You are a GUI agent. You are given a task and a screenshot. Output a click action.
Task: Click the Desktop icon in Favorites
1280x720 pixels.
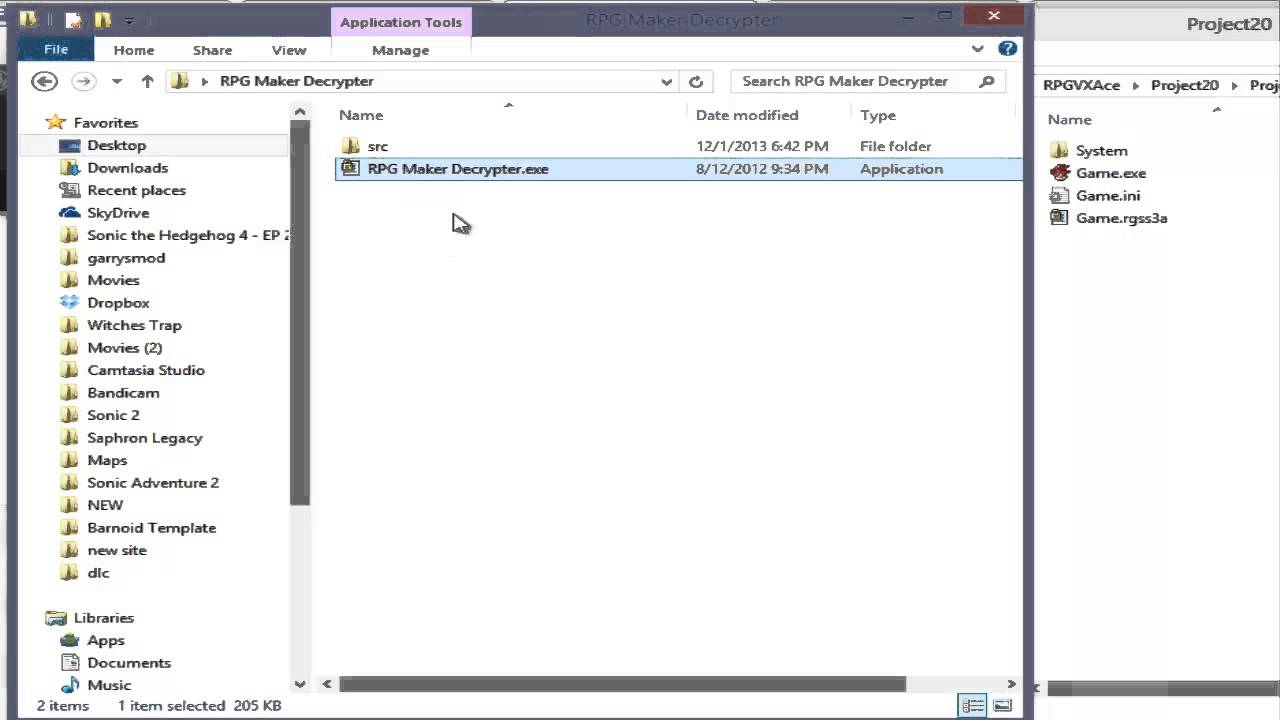(69, 146)
